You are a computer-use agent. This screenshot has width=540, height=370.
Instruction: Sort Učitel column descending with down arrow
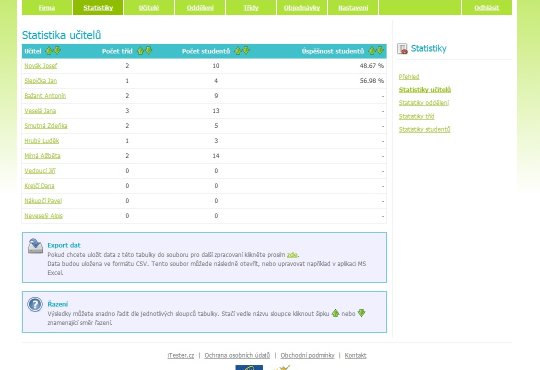57,50
